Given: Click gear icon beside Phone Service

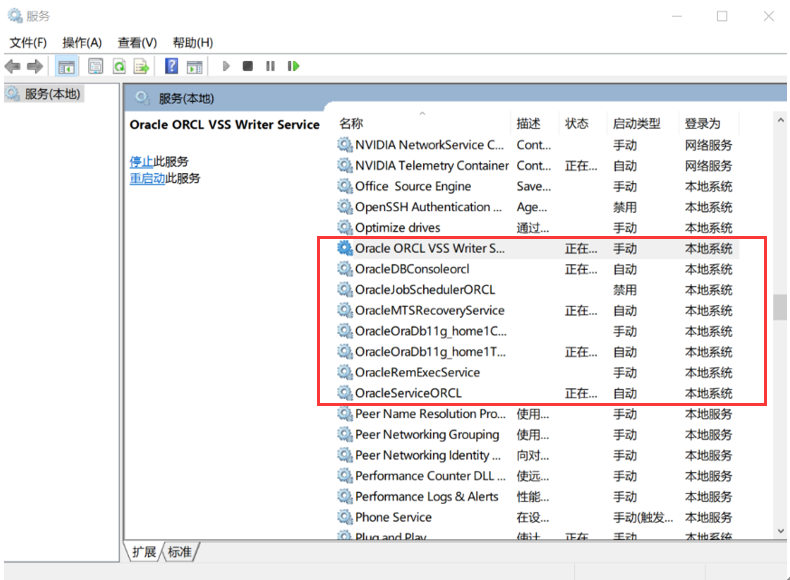Looking at the screenshot, I should 345,517.
